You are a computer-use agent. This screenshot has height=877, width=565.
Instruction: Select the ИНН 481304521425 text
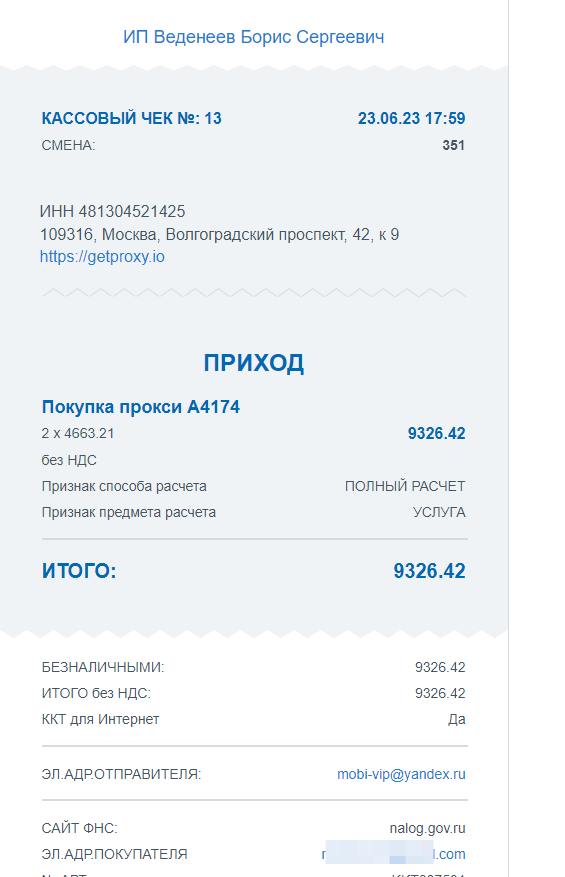pyautogui.click(x=112, y=211)
